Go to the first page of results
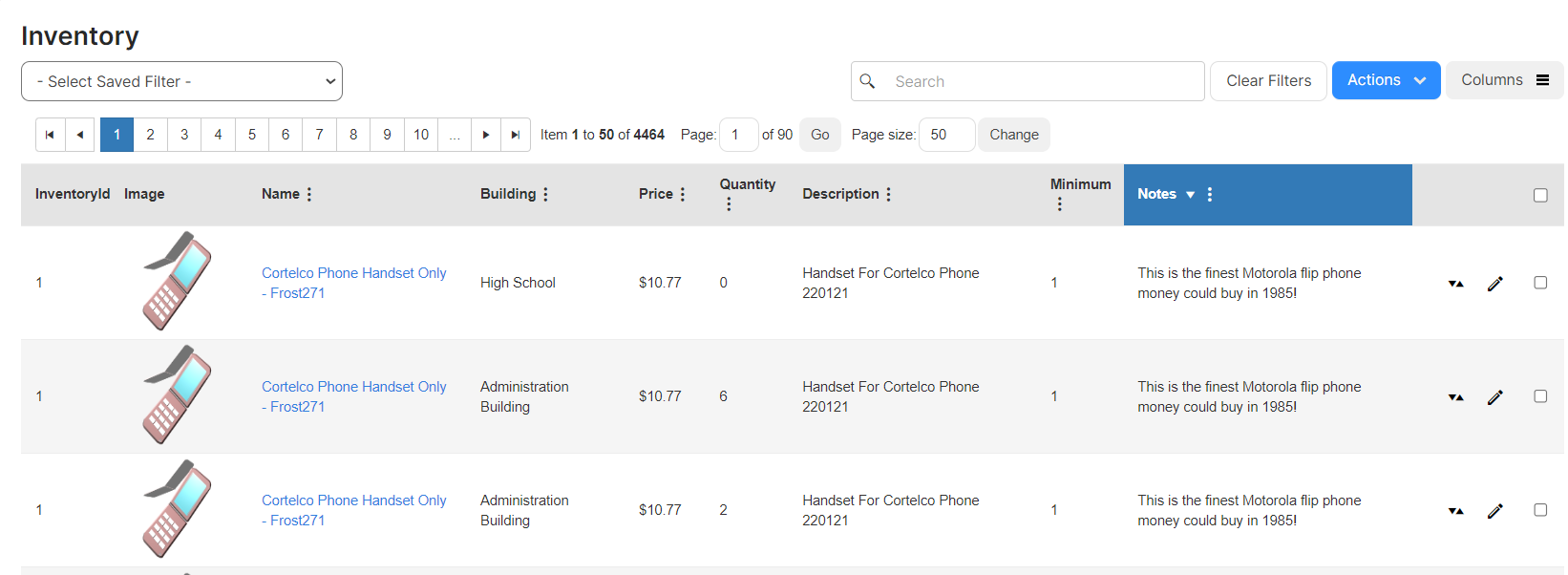This screenshot has height=575, width=1568. click(x=50, y=135)
